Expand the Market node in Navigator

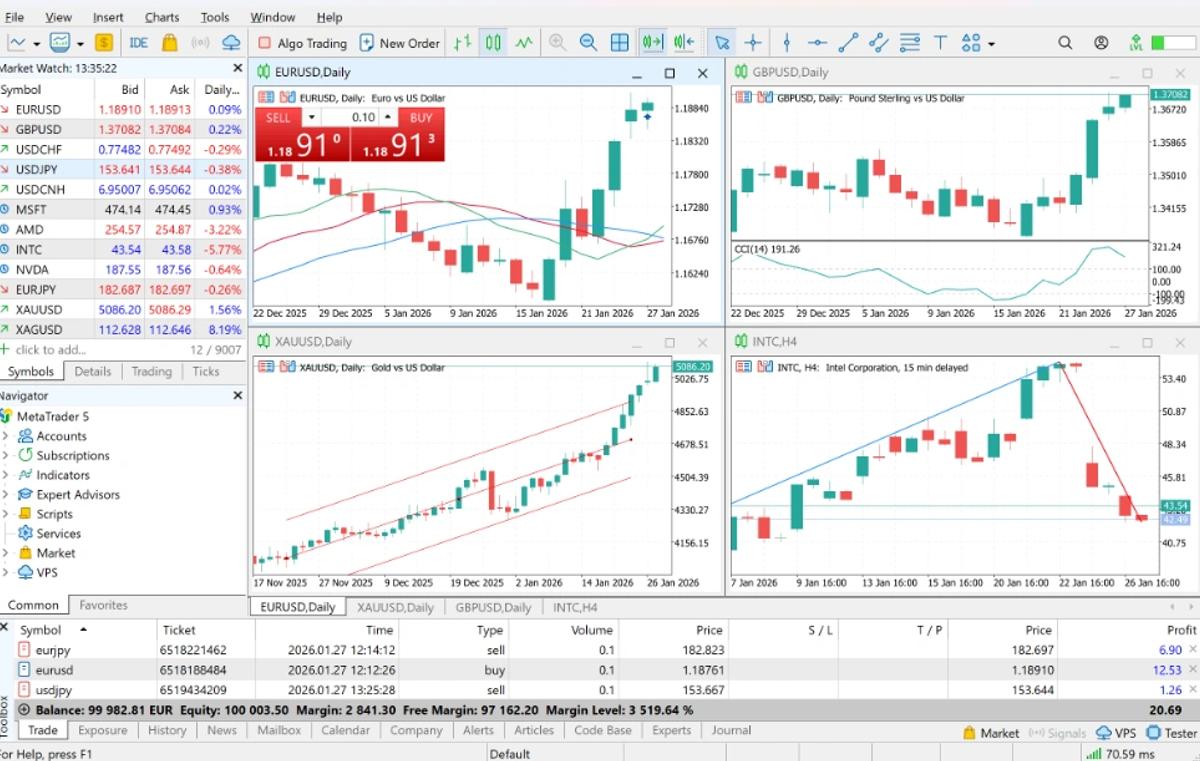click(5, 553)
